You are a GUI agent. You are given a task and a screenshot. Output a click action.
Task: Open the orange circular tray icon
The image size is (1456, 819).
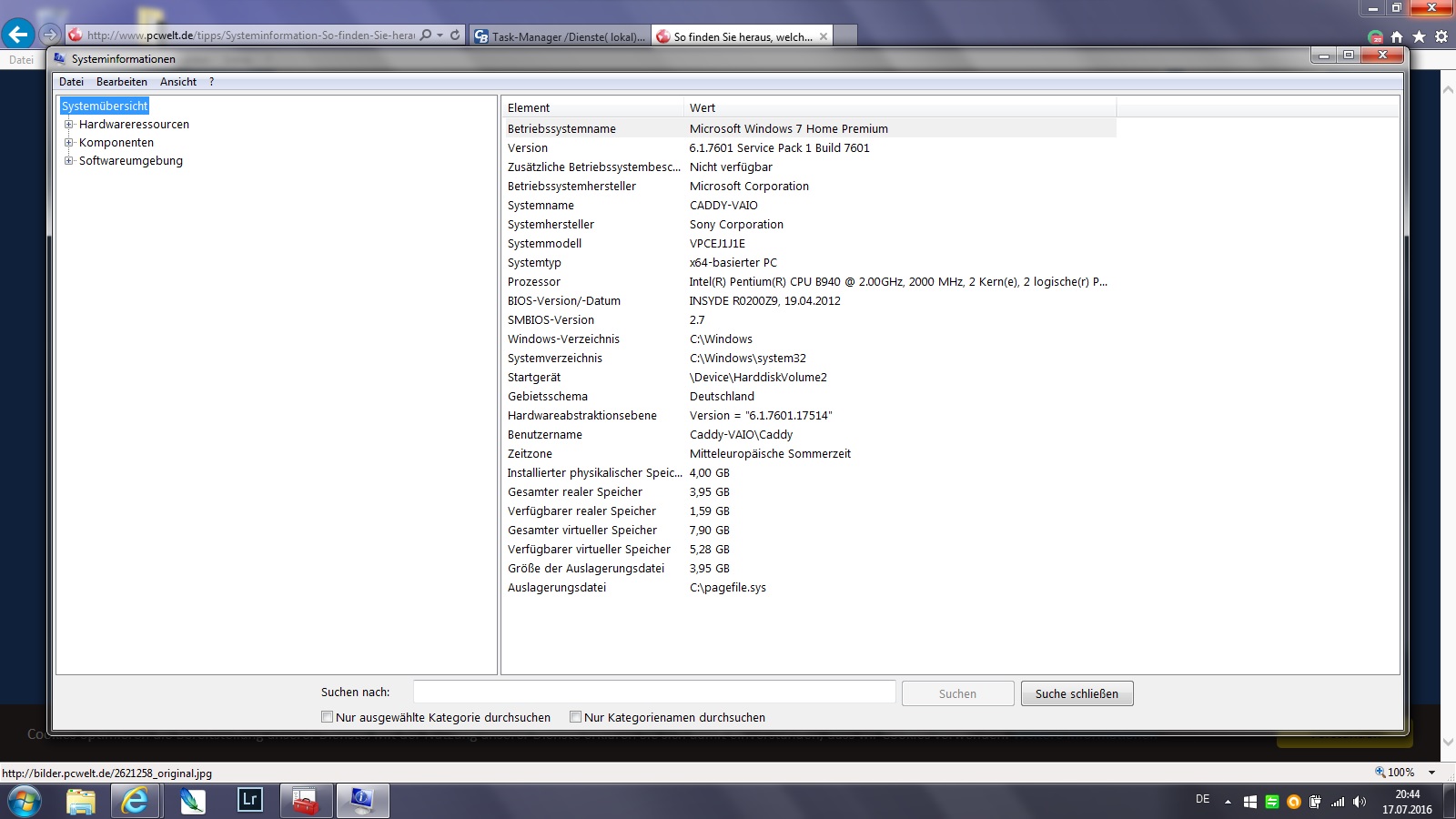click(x=1294, y=802)
